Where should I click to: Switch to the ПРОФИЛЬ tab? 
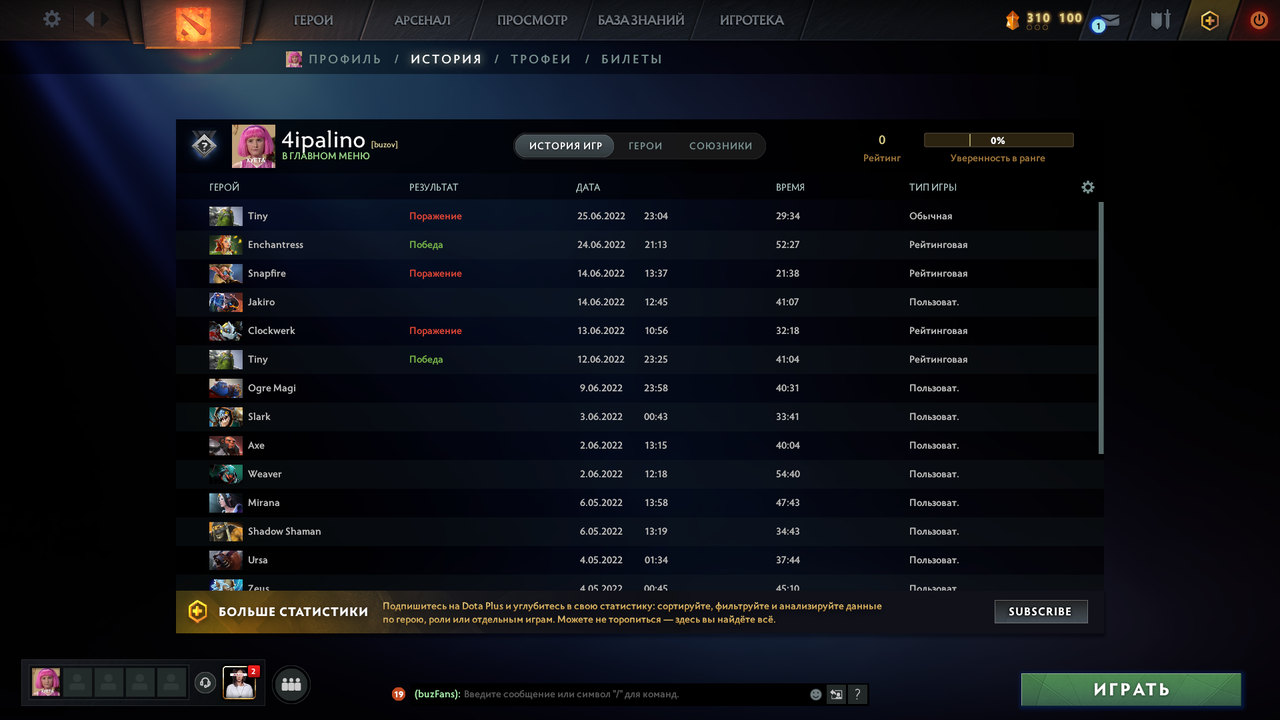(x=345, y=59)
